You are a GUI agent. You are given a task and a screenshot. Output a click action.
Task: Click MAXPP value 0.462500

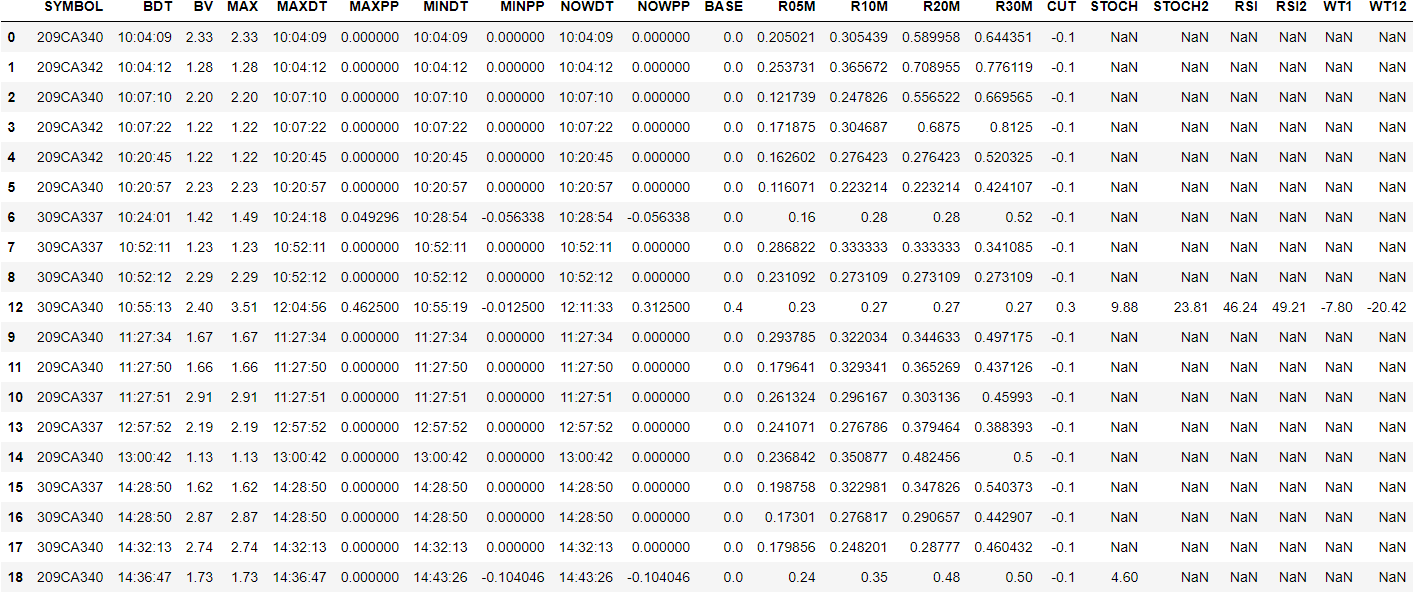pos(368,308)
